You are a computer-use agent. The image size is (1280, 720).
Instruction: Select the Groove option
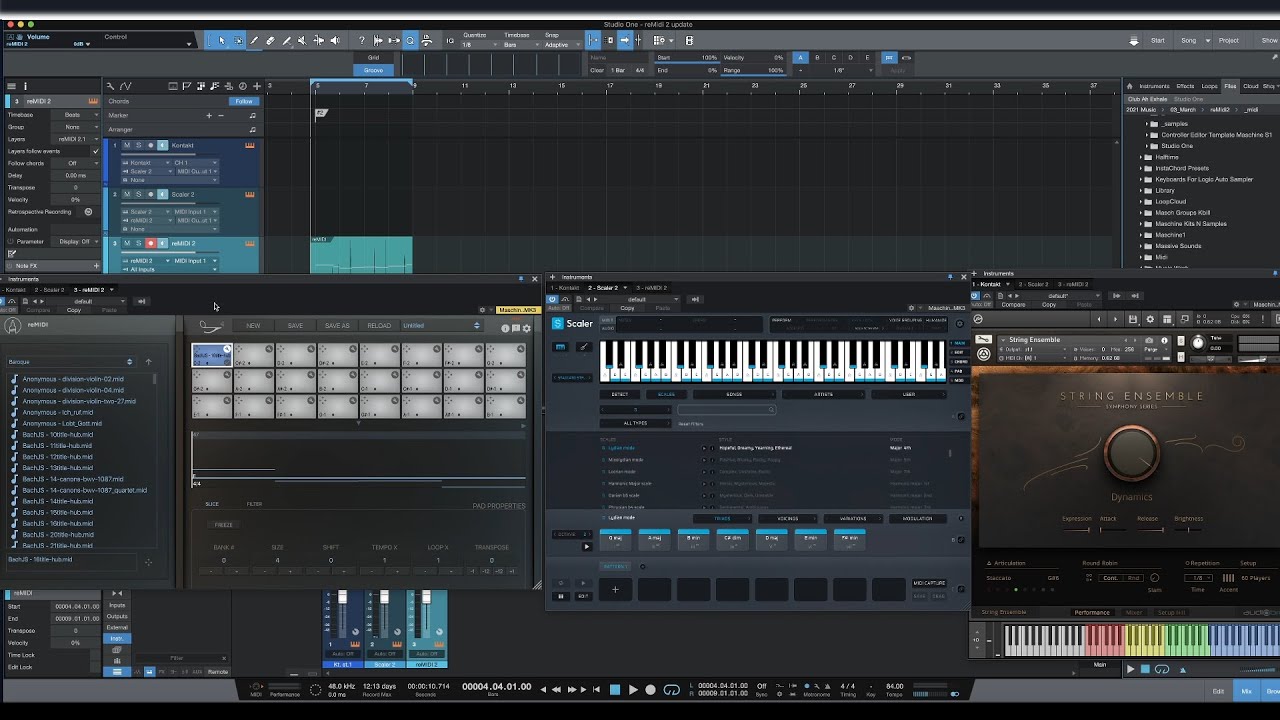[373, 70]
